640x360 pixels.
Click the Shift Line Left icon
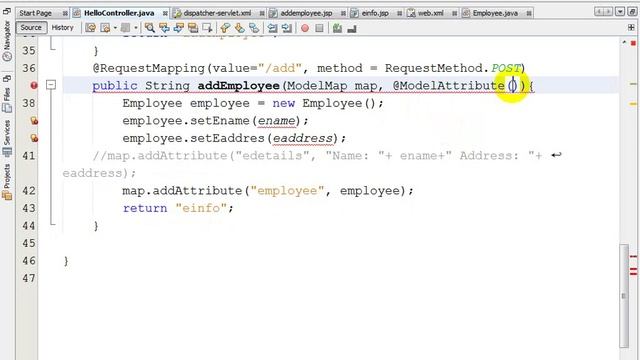click(x=272, y=28)
